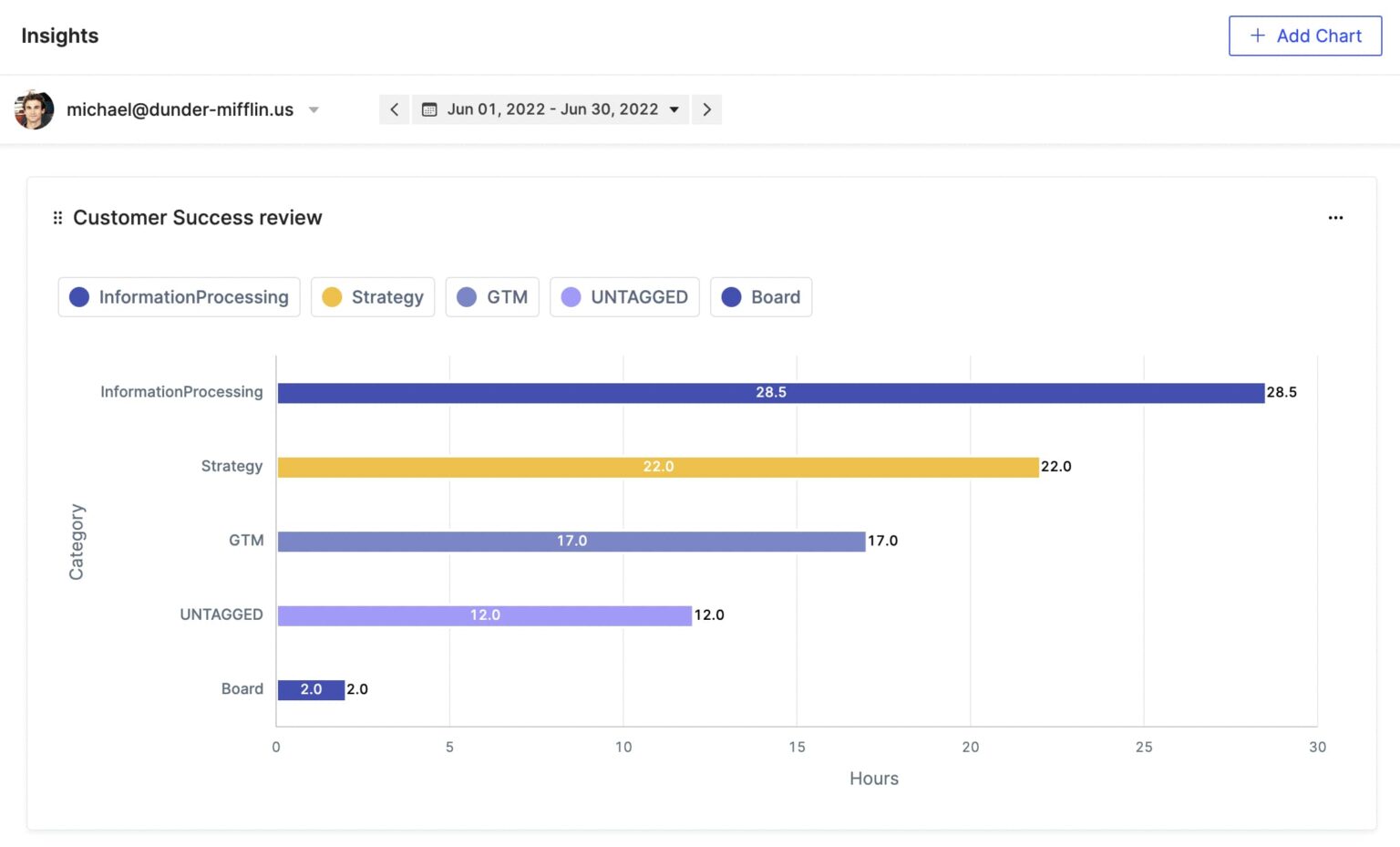
Task: Open the chart's three-dot options menu
Action: 1335,218
